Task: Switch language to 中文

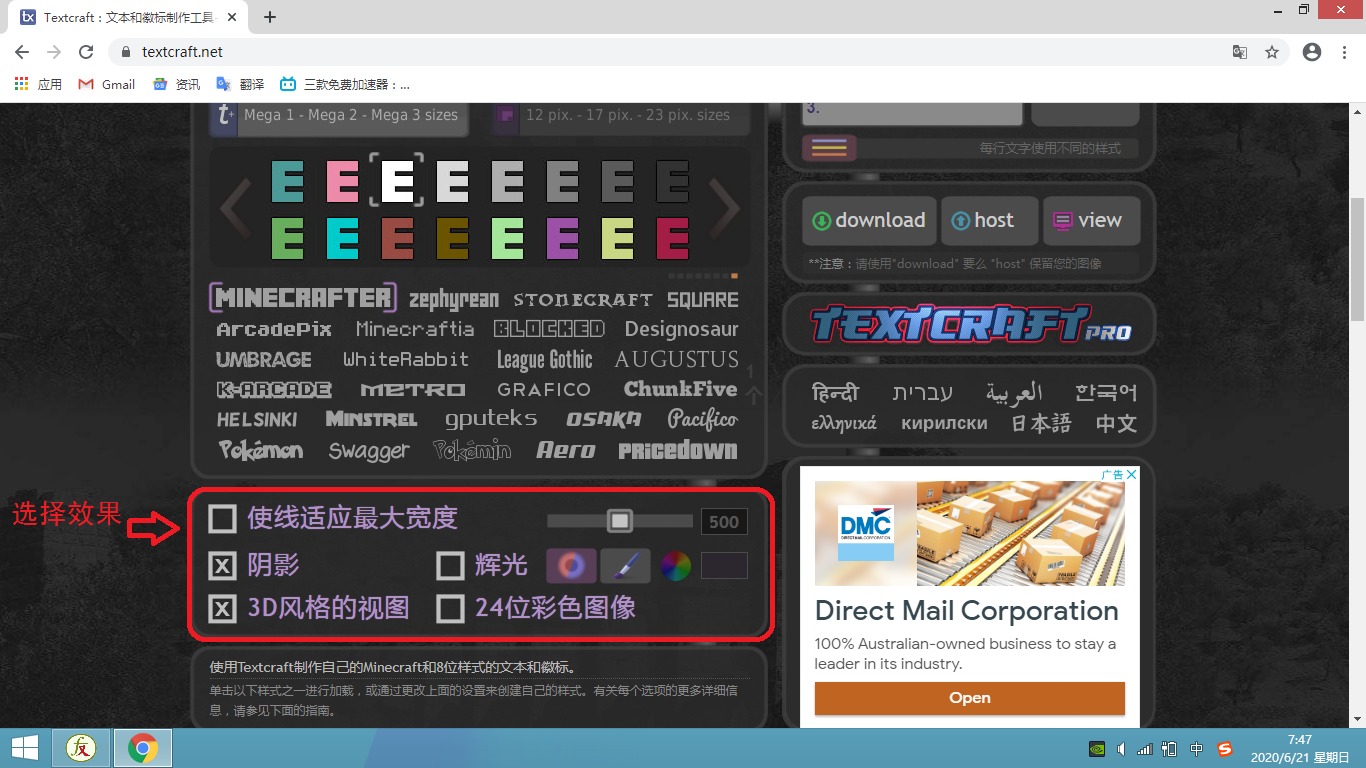Action: [1116, 423]
